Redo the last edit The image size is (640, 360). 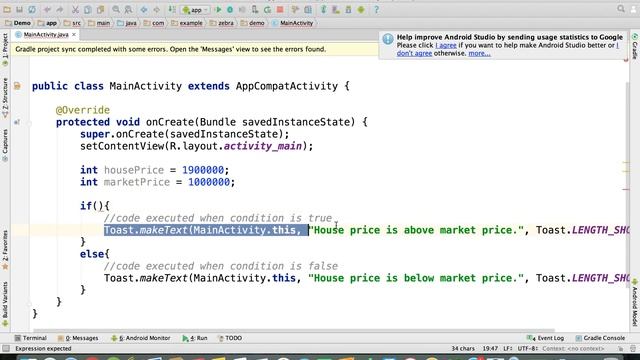click(x=60, y=9)
